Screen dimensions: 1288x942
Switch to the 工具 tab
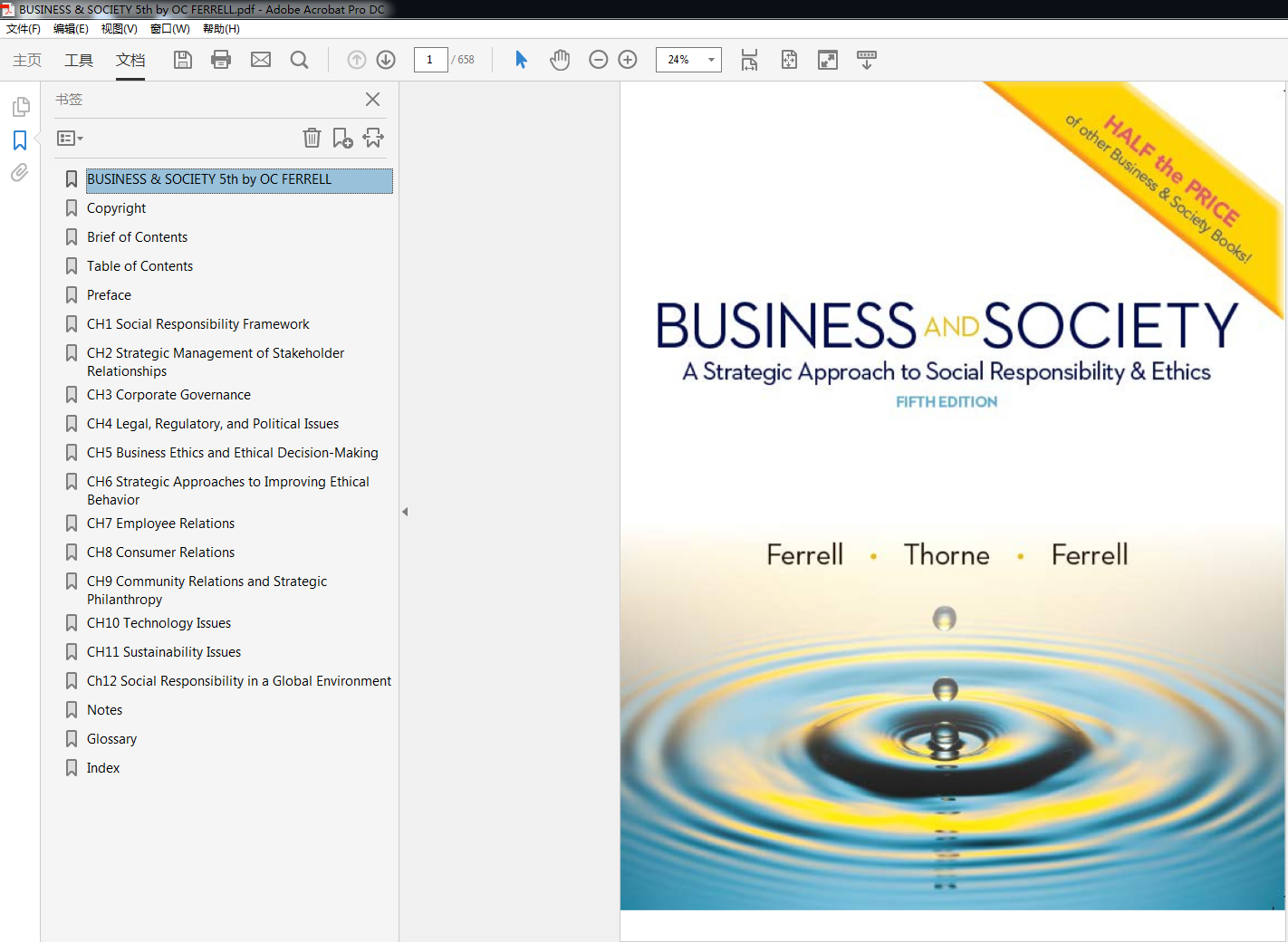click(79, 60)
